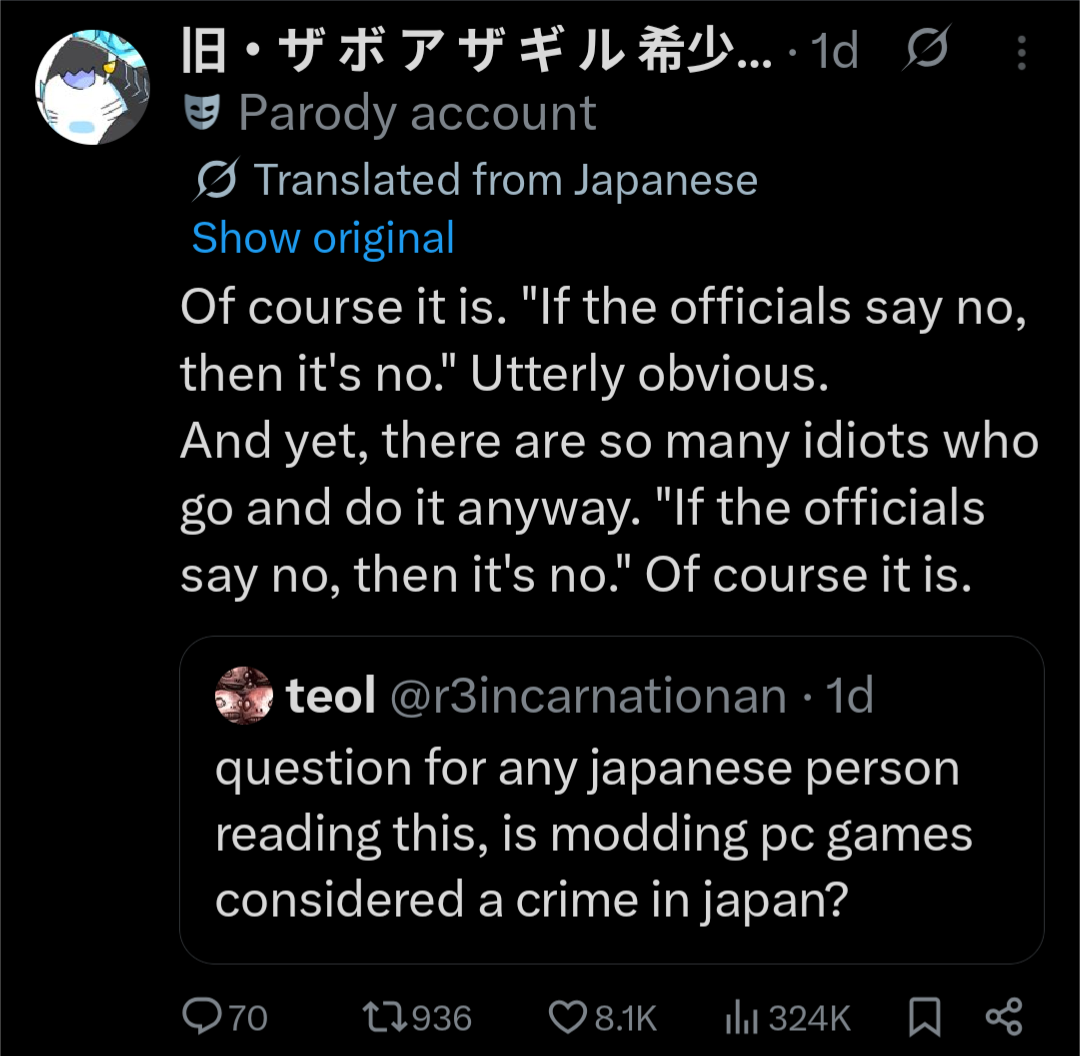This screenshot has width=1080, height=1056.
Task: Share the post via share icon
Action: 1003,1017
